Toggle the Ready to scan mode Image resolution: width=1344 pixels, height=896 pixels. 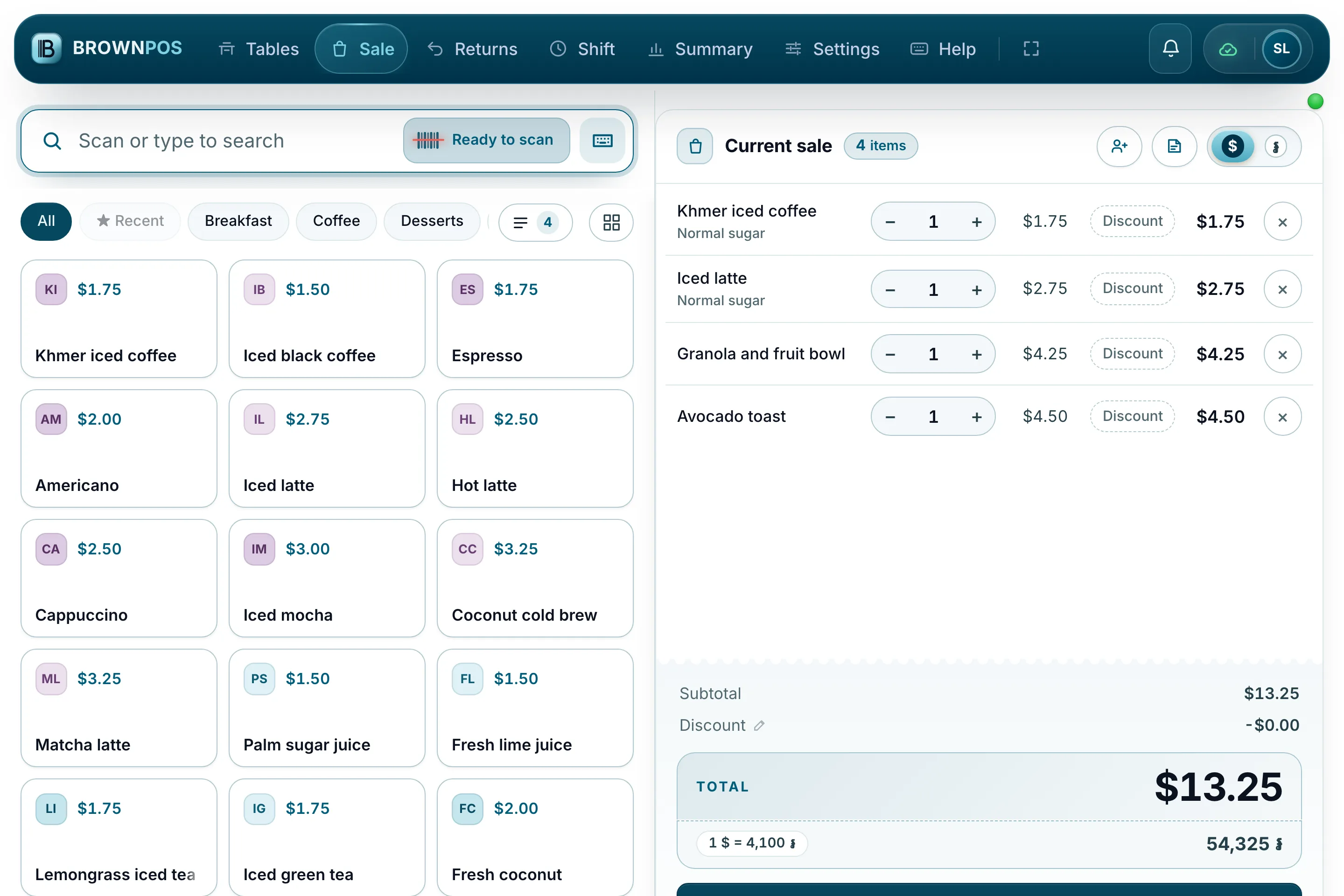click(486, 140)
